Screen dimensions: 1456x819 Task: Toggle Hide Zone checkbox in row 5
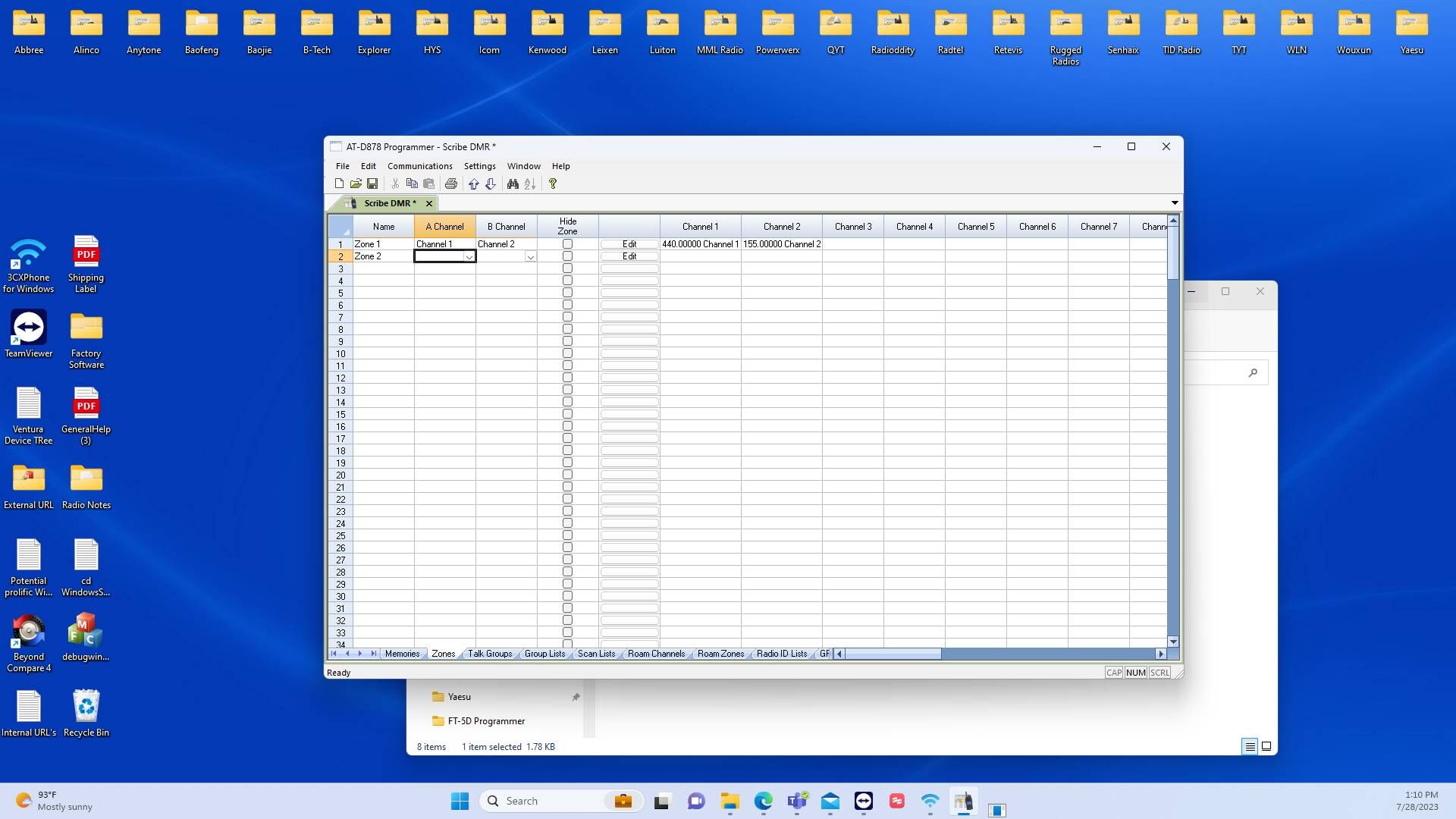(x=567, y=293)
